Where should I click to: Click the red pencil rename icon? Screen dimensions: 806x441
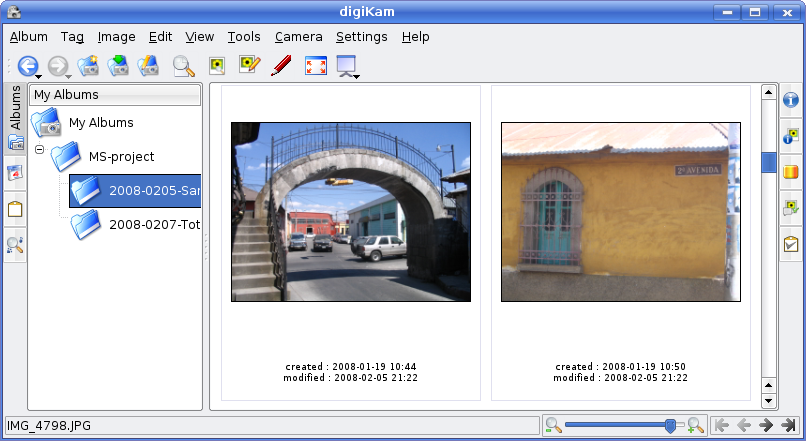(281, 66)
